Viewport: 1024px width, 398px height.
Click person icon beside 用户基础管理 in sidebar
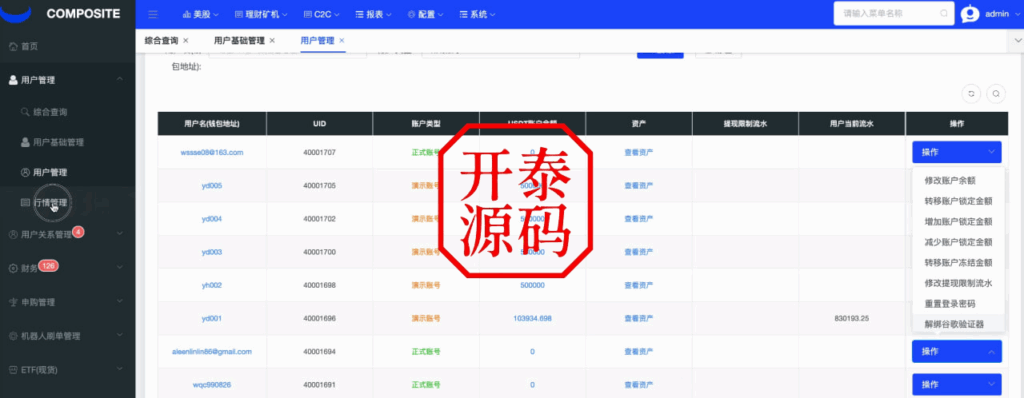click(x=25, y=142)
